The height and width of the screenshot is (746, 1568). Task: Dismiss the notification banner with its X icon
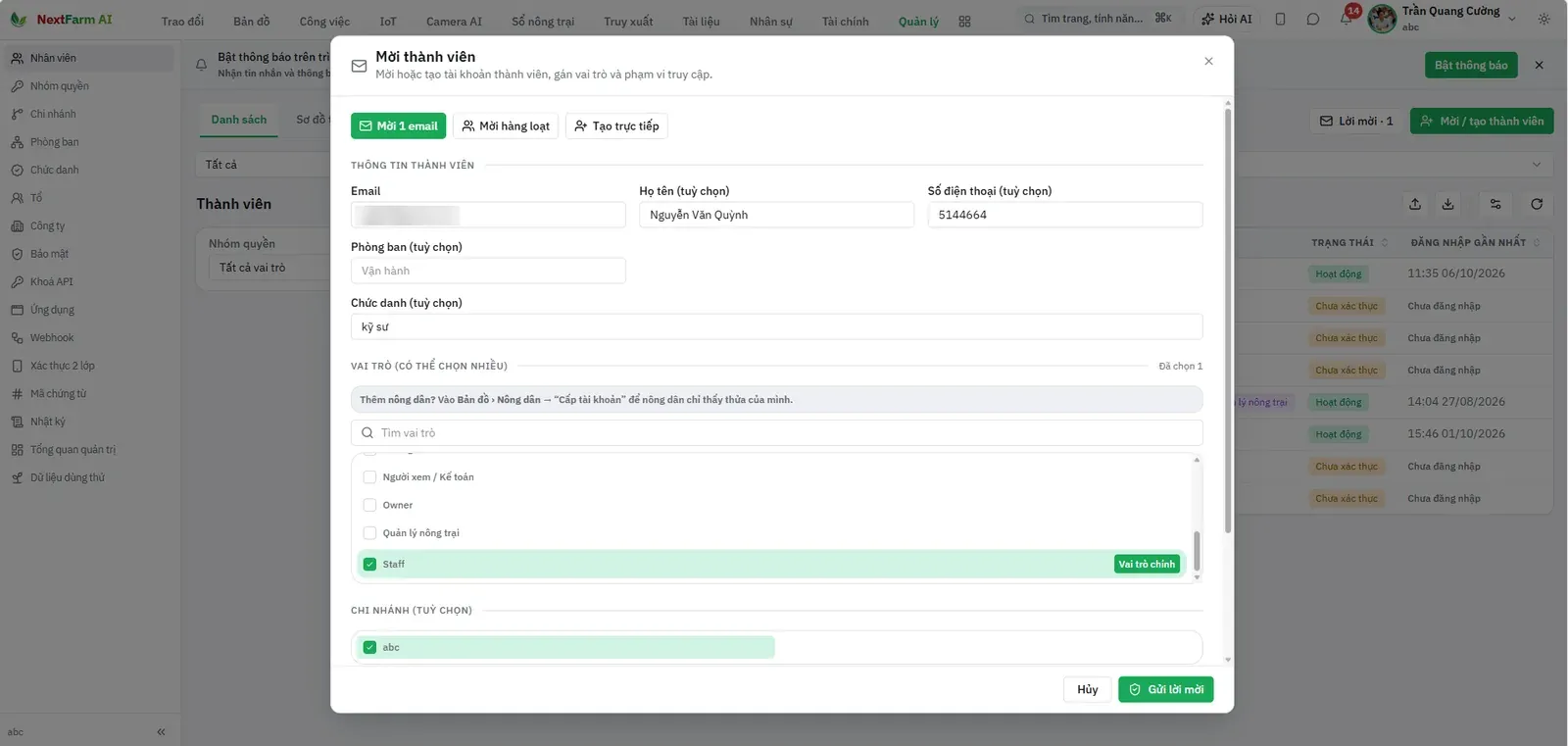(1539, 66)
